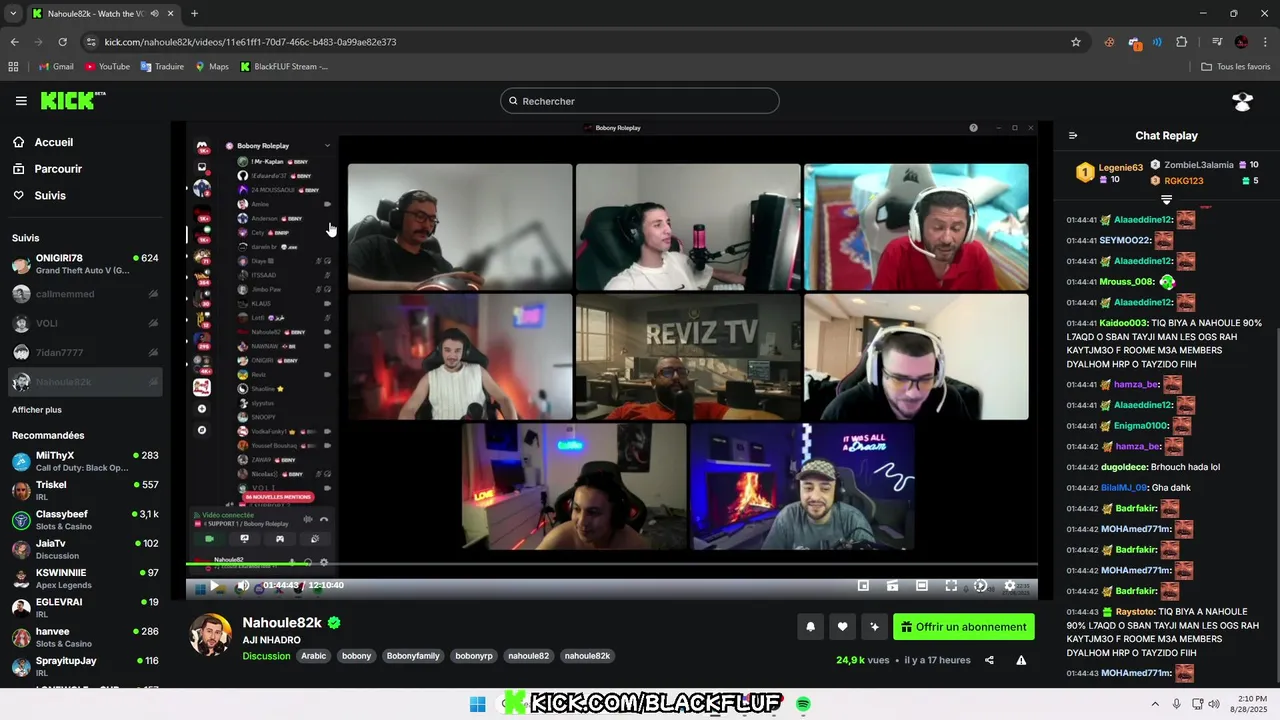The height and width of the screenshot is (720, 1280).
Task: Open recommended channel Classybeef
Action: point(85,520)
